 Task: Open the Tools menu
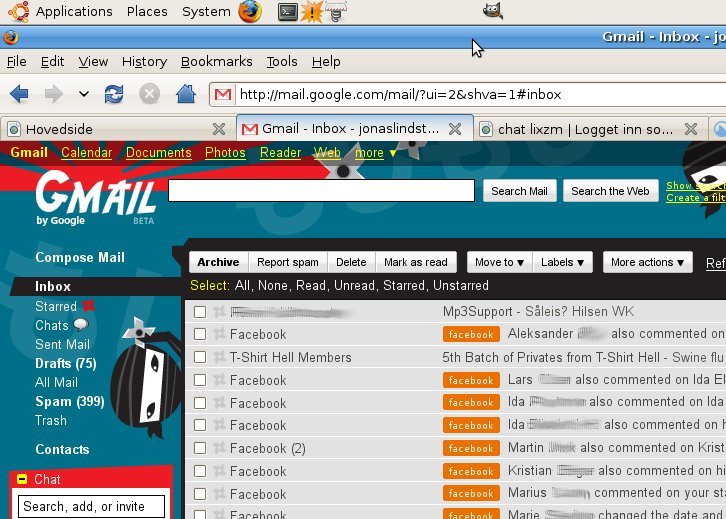282,62
